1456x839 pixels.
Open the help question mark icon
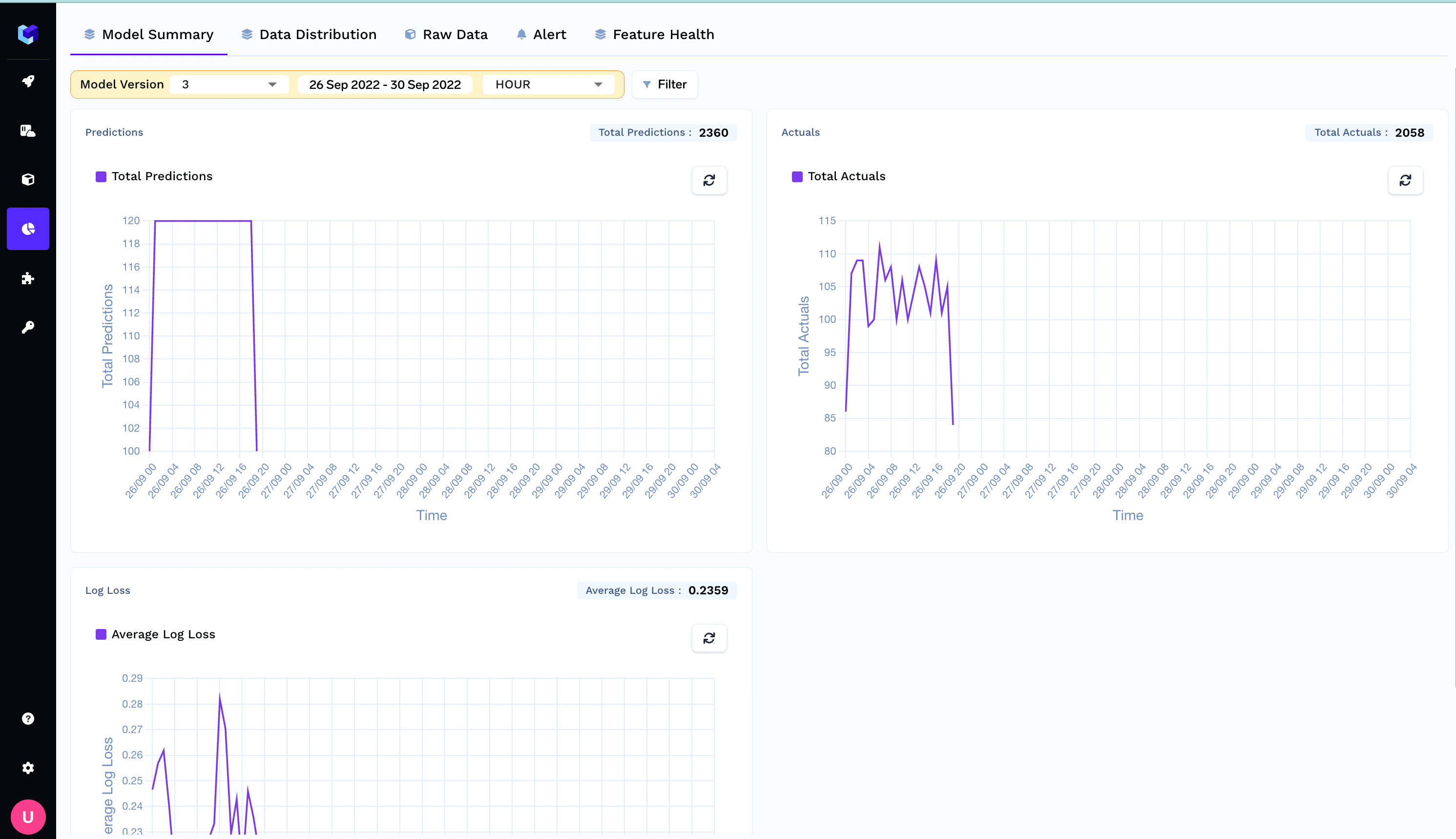tap(28, 718)
